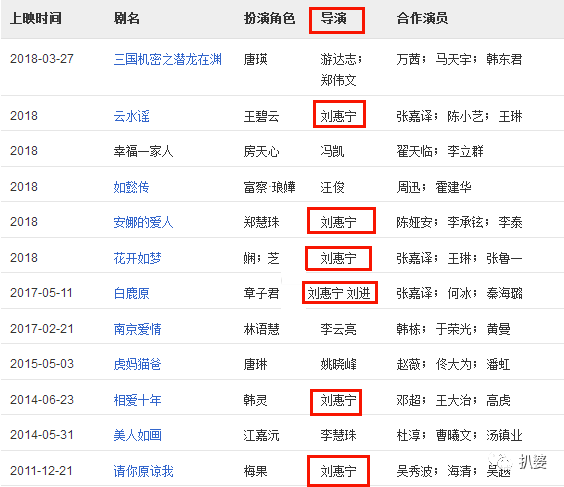This screenshot has height=487, width=564.
Task: Click directors 刘惠宁 刘进 in 白鹿原 row
Action: click(x=339, y=293)
